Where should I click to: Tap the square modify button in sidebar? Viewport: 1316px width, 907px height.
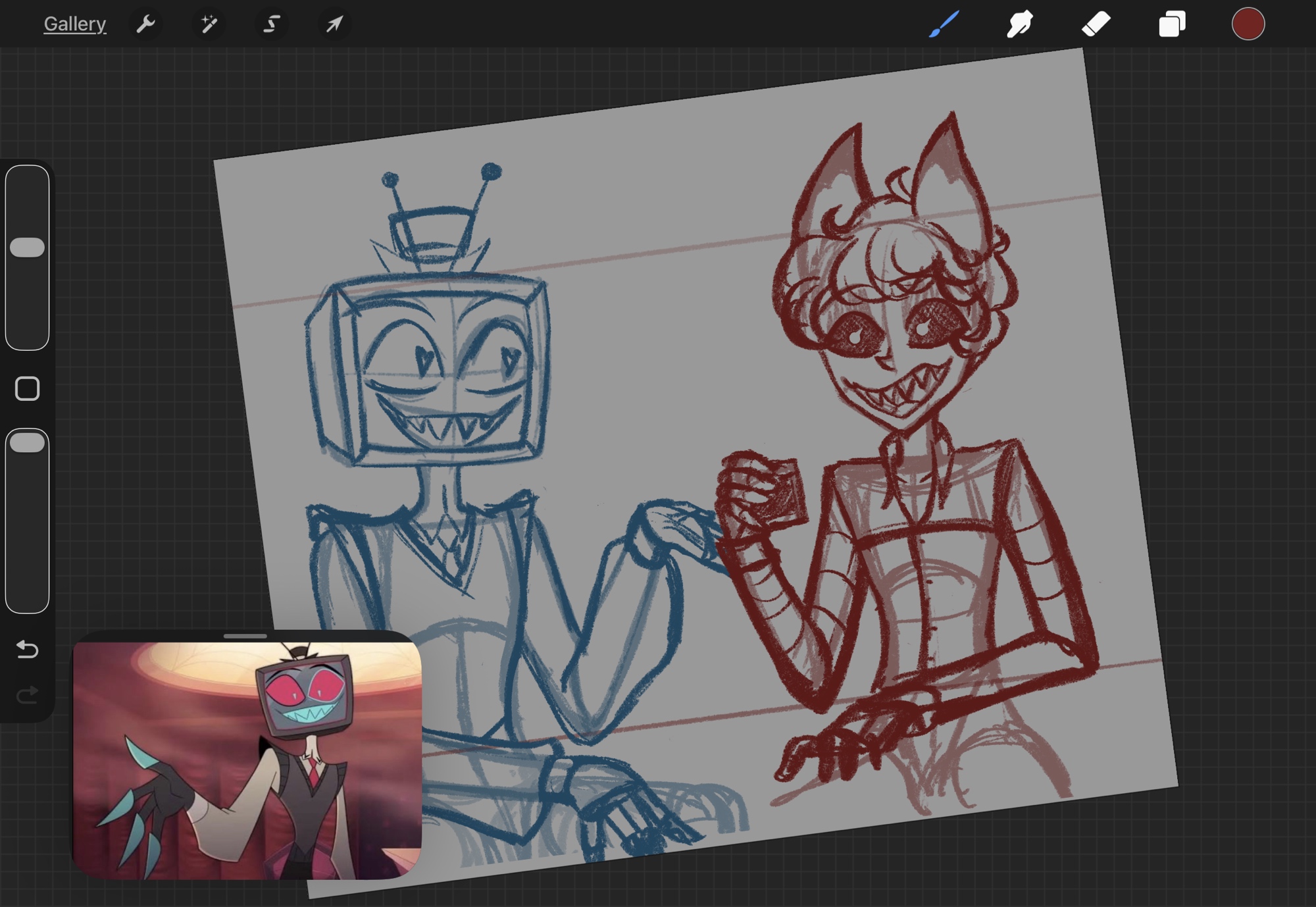point(28,388)
